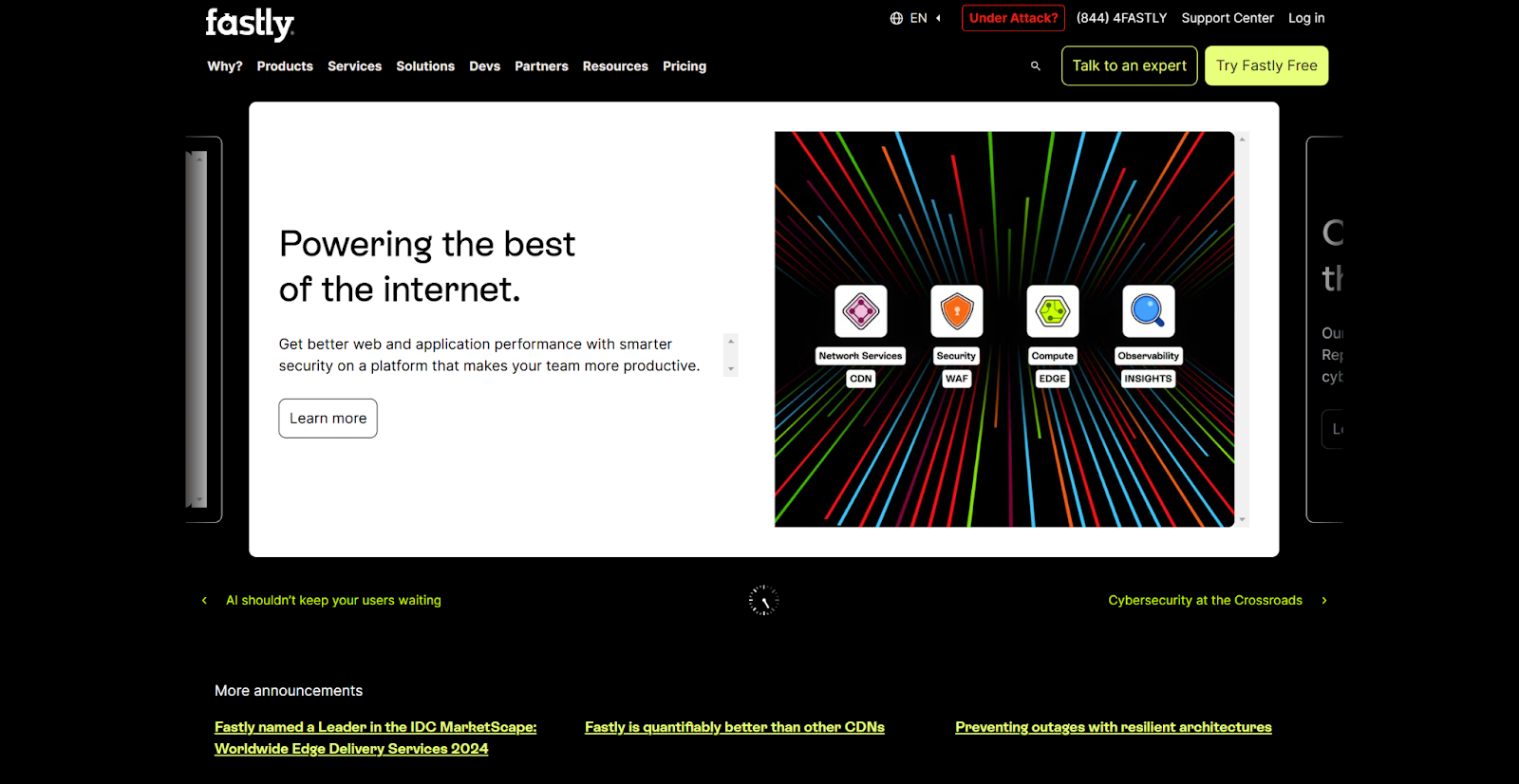Screen dimensions: 1519x784
Task: Click the carousel timer spinner
Action: tap(763, 601)
